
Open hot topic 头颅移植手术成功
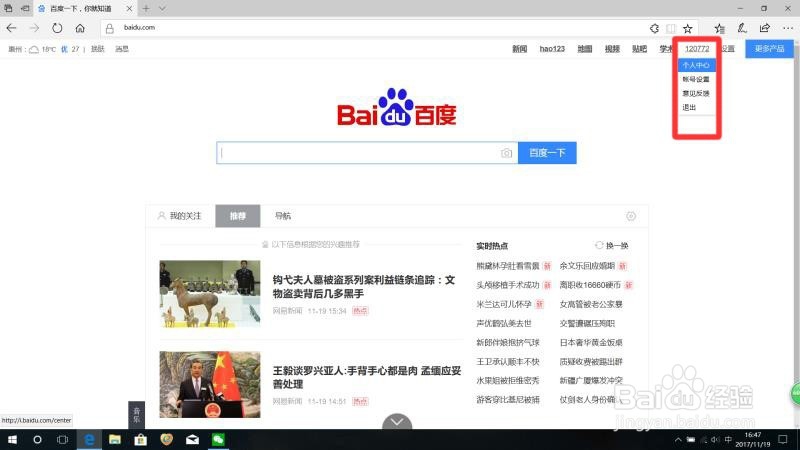click(x=508, y=285)
